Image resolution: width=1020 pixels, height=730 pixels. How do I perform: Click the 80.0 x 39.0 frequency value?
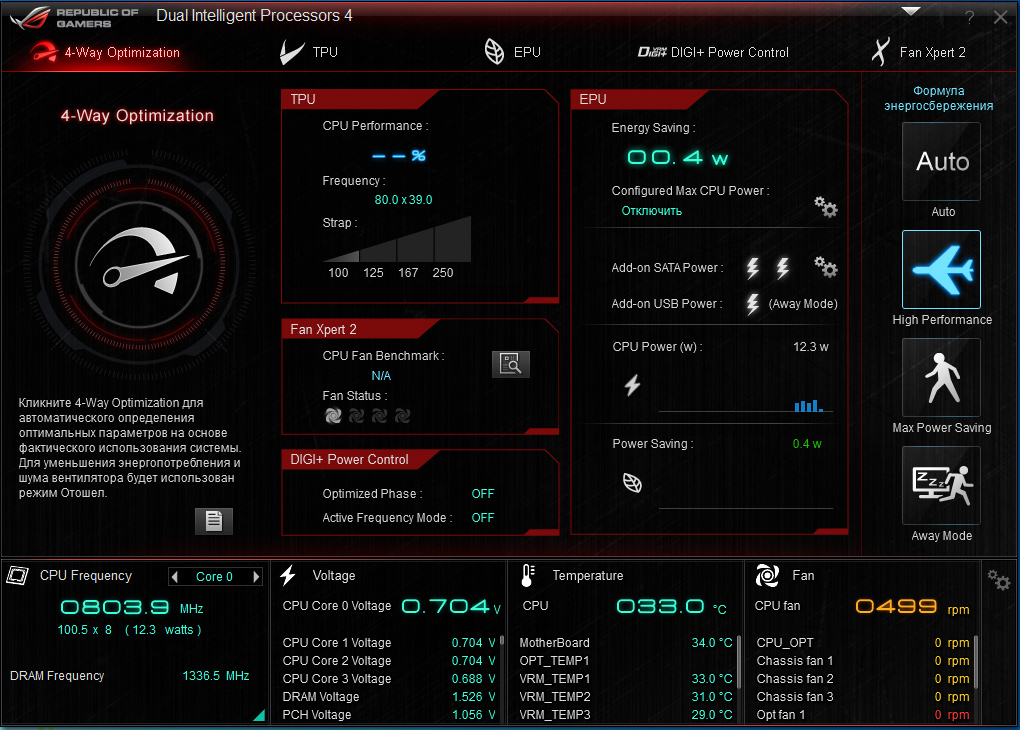point(403,200)
